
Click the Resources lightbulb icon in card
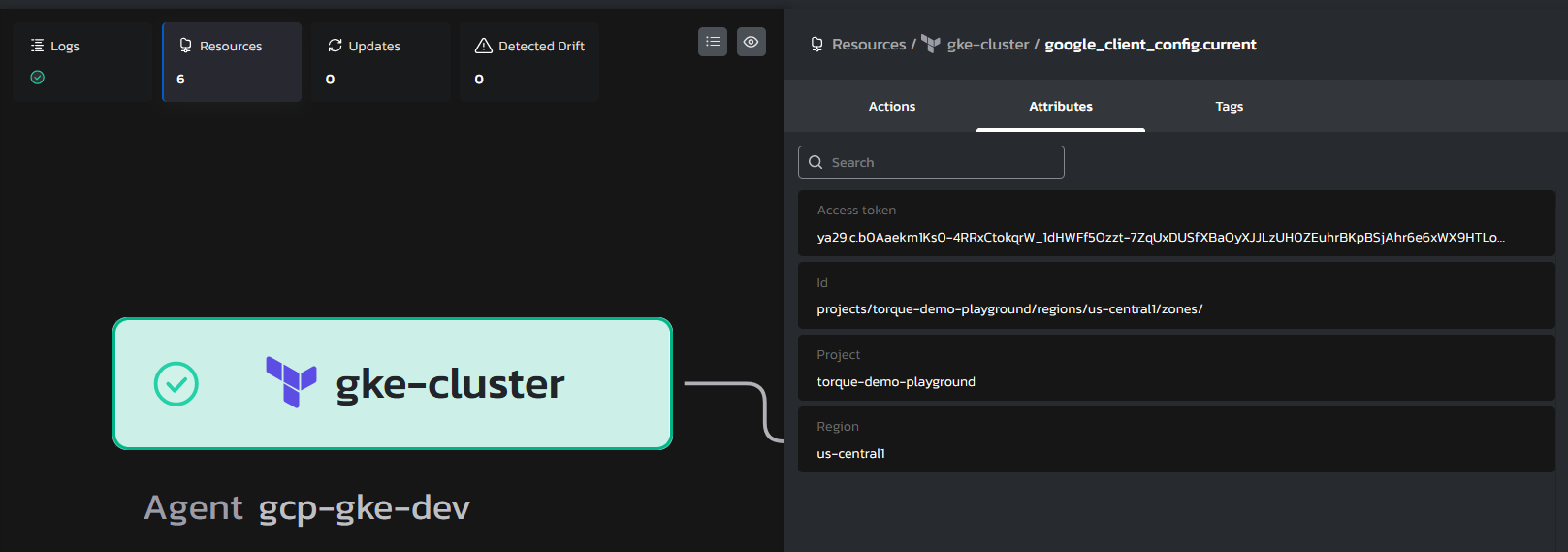[x=185, y=46]
